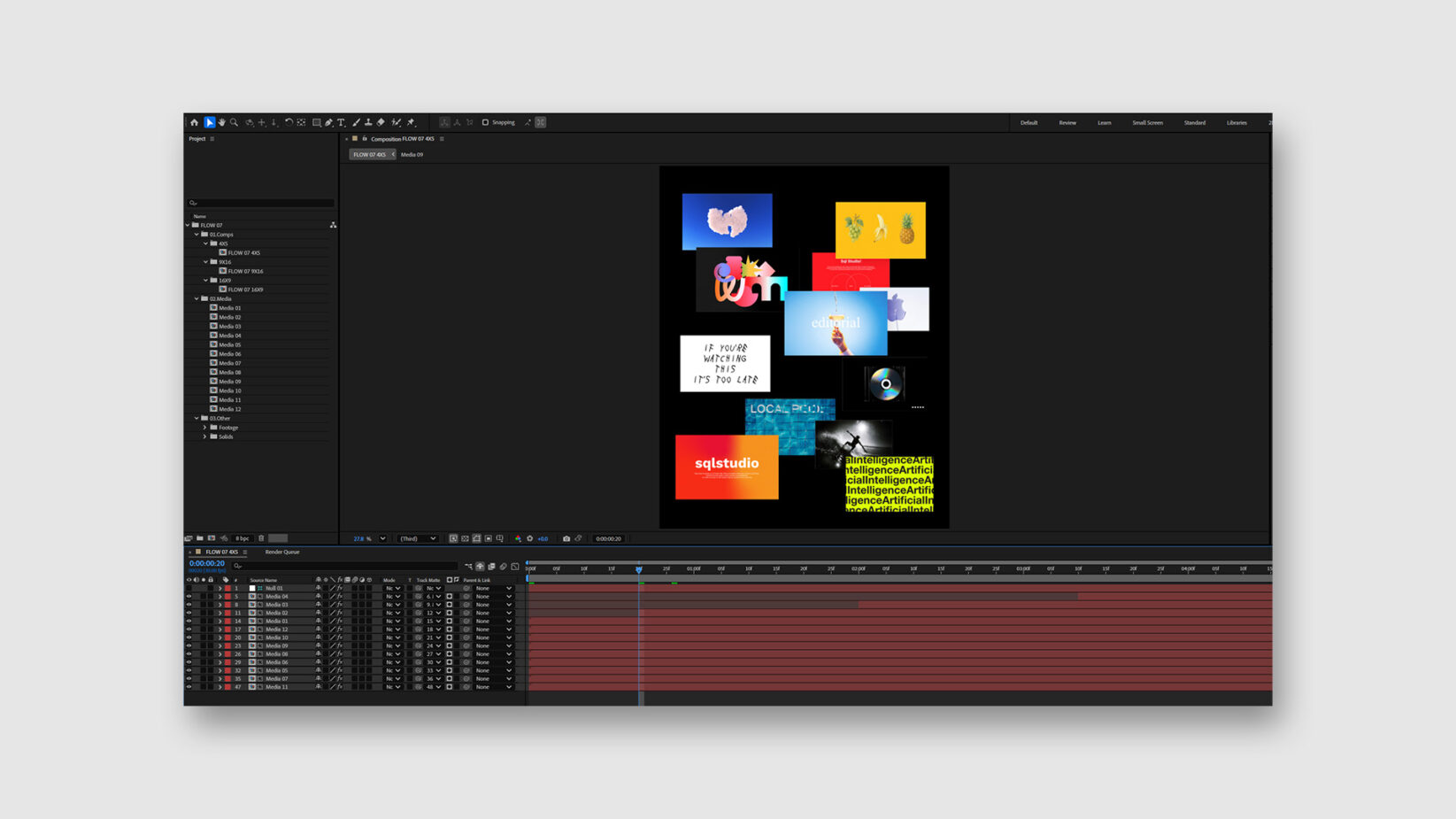Expand the Footage folder
Image resolution: width=1456 pixels, height=819 pixels.
(205, 428)
